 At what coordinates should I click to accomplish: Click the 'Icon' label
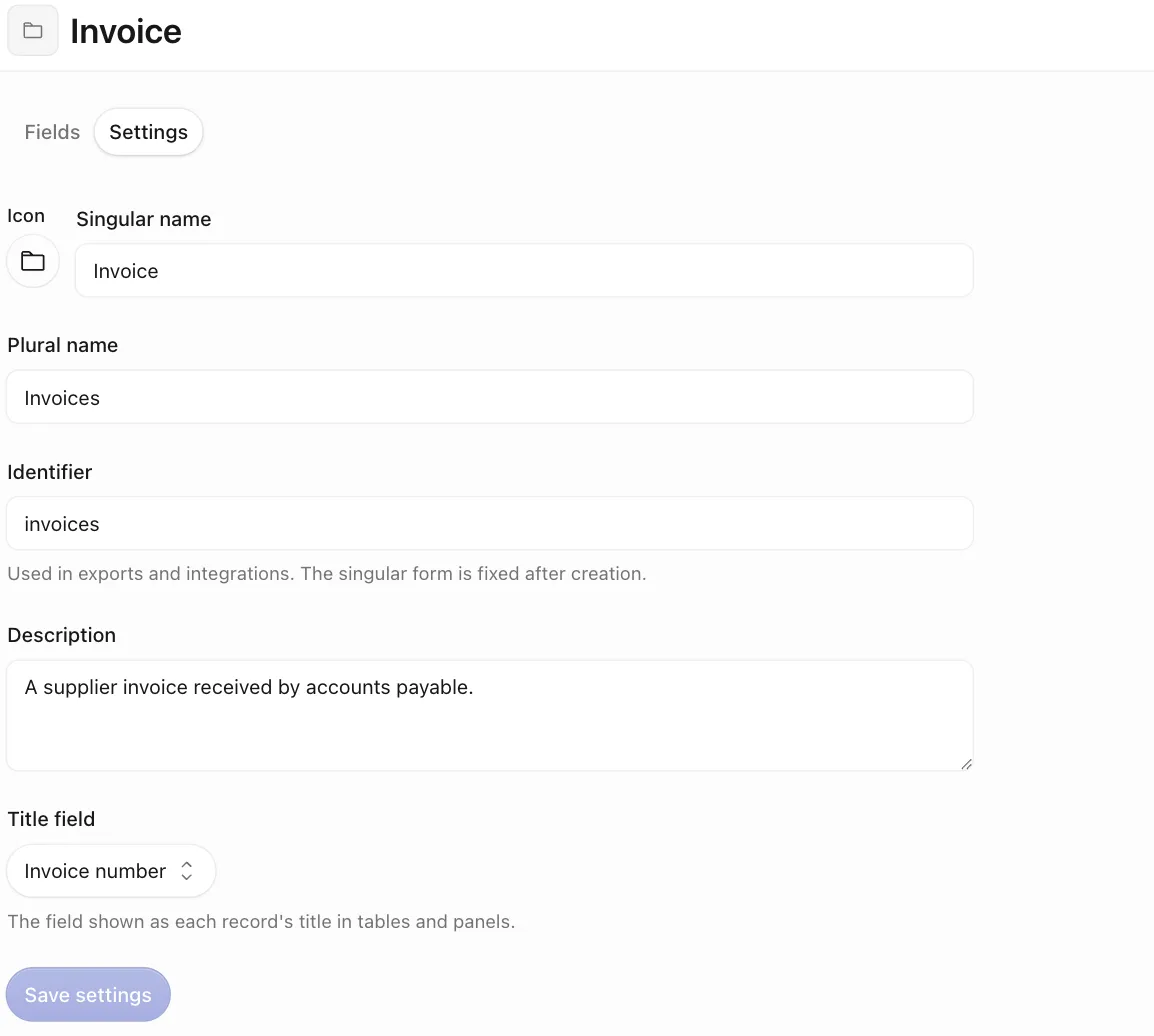[x=26, y=216]
